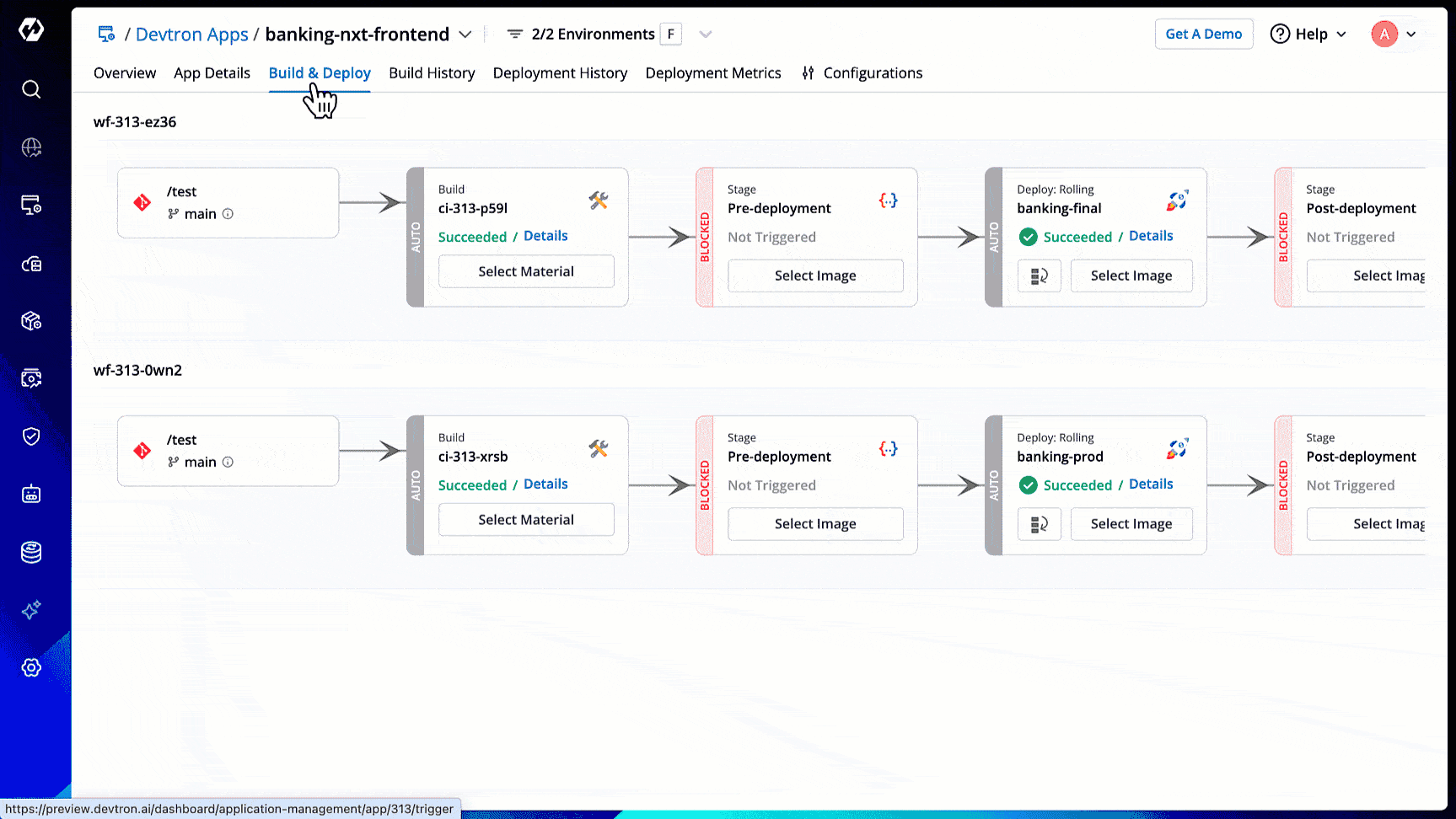Image resolution: width=1456 pixels, height=819 pixels.
Task: Click Get A Demo button
Action: click(x=1203, y=35)
